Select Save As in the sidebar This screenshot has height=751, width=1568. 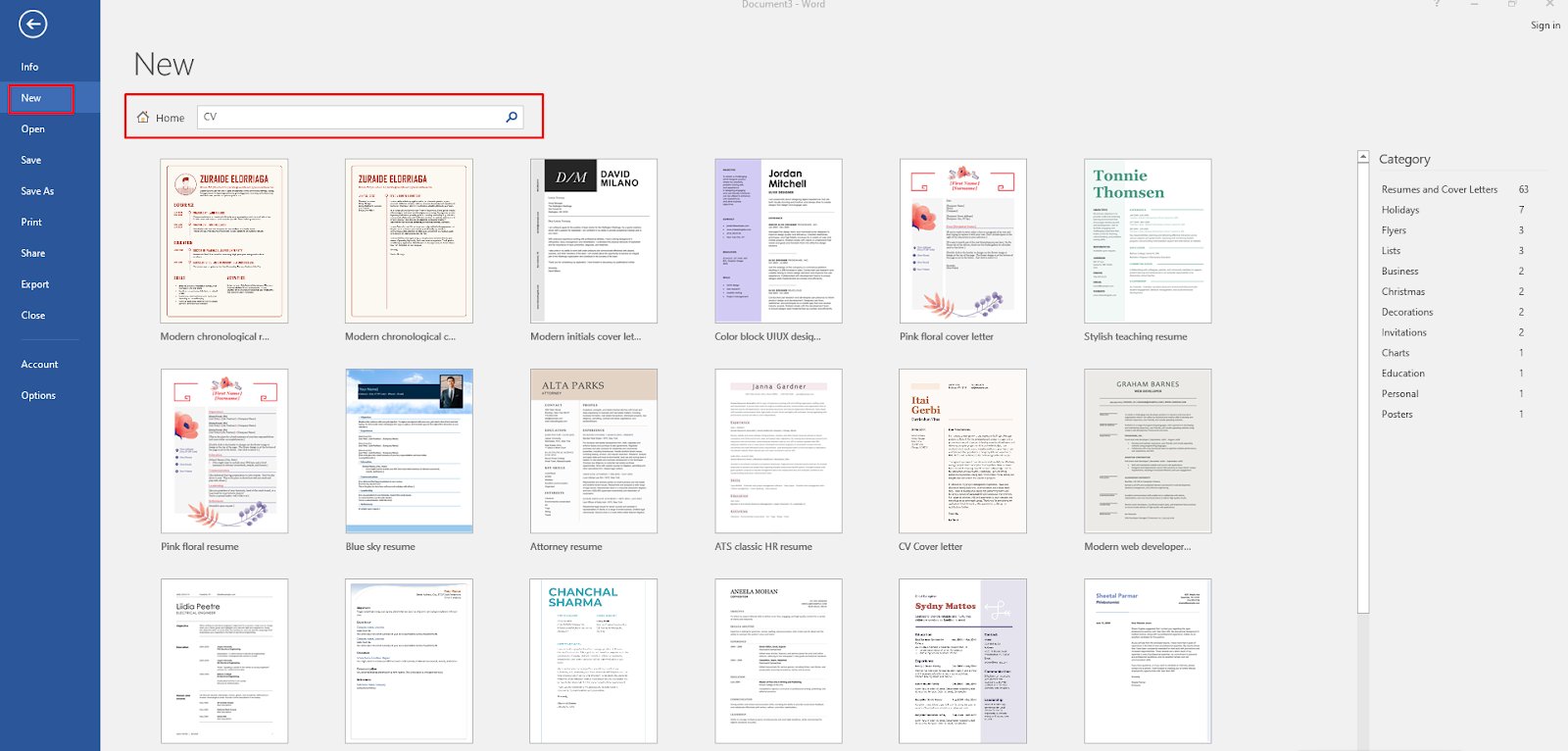[37, 191]
